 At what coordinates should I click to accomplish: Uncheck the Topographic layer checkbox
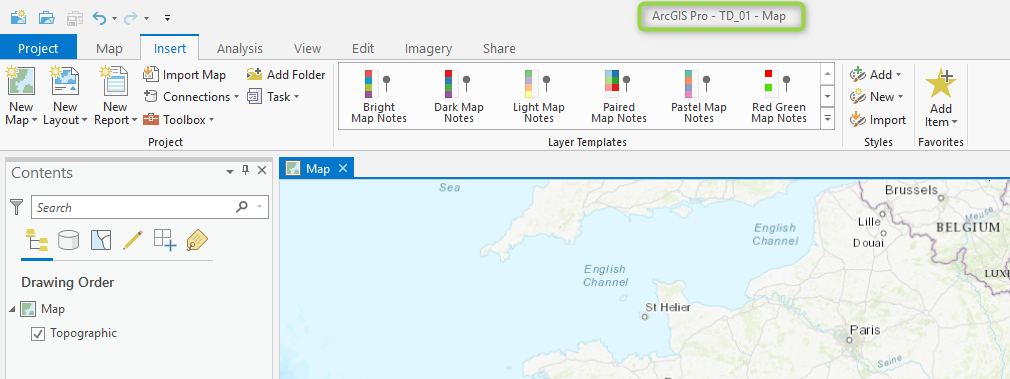coord(38,334)
